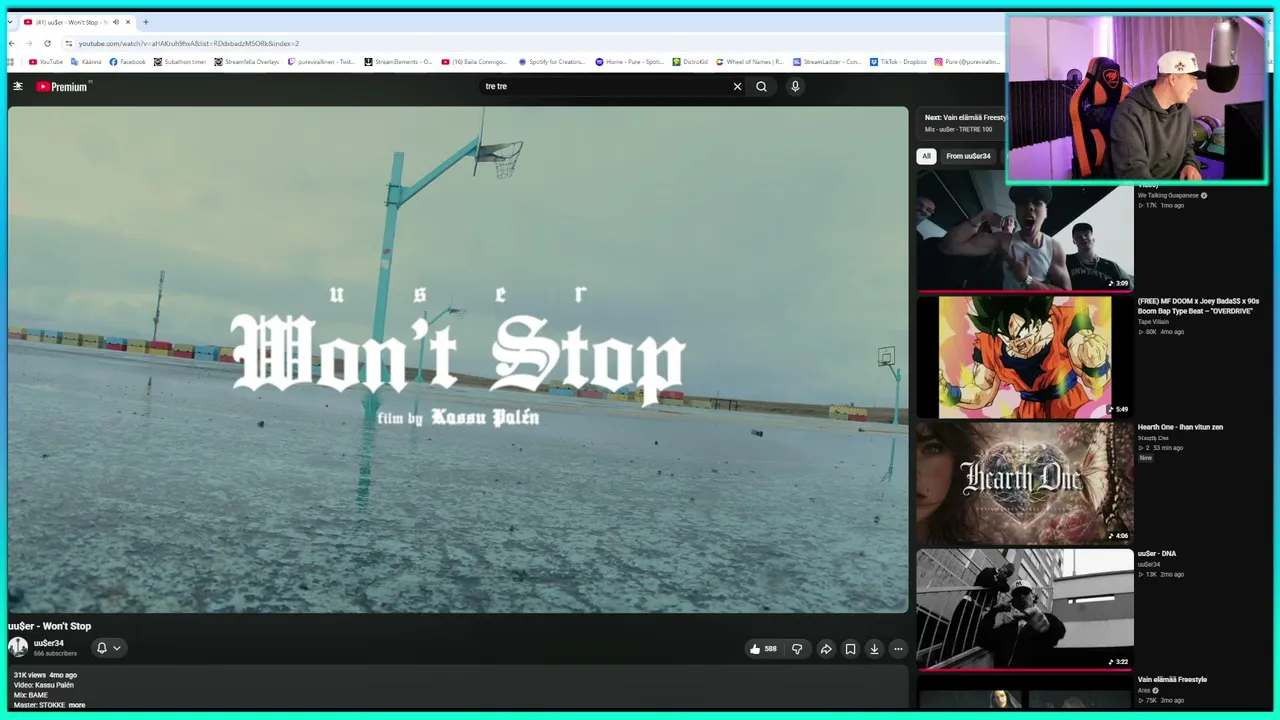Like the video with thumbs up
This screenshot has width=1280, height=720.
click(x=763, y=649)
